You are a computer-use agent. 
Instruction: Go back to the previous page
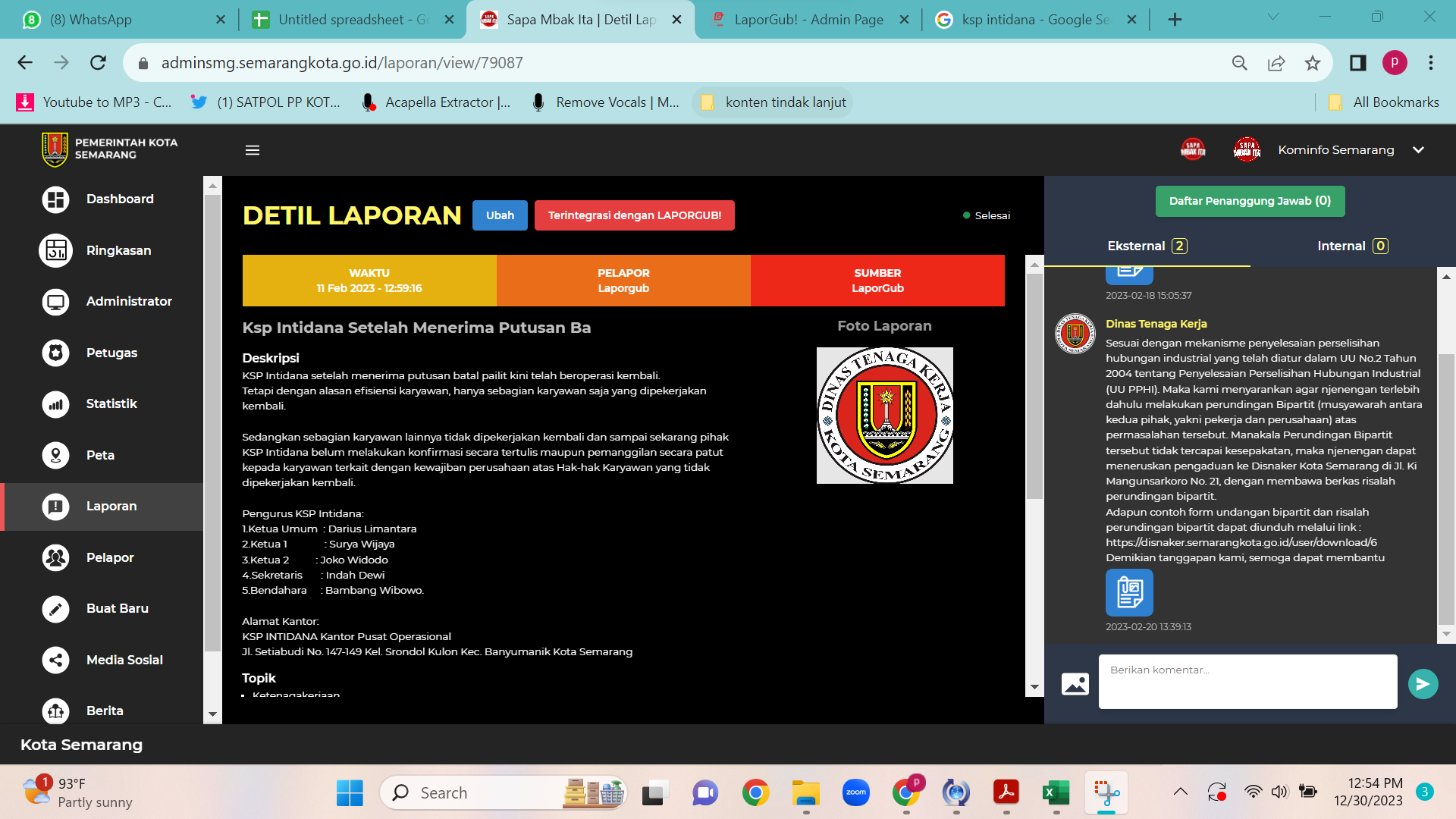point(25,63)
